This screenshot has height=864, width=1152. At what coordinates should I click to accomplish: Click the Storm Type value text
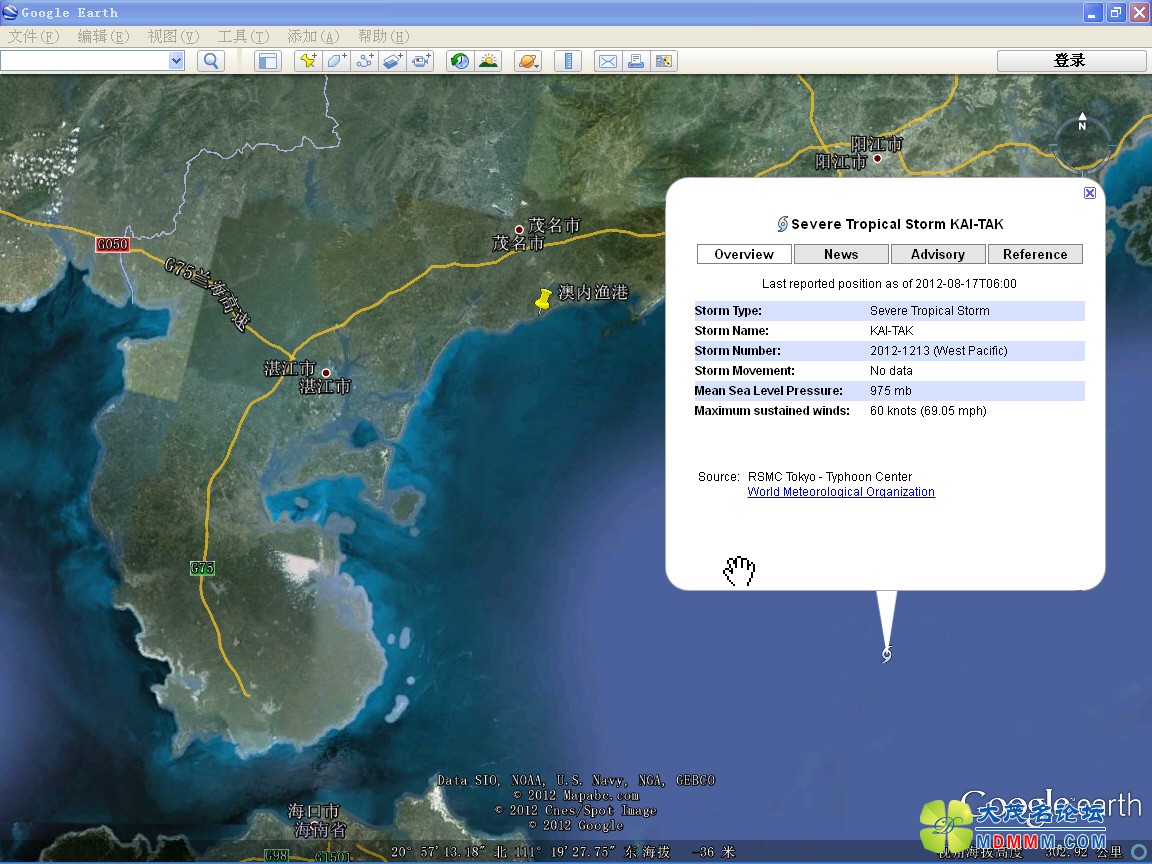929,311
